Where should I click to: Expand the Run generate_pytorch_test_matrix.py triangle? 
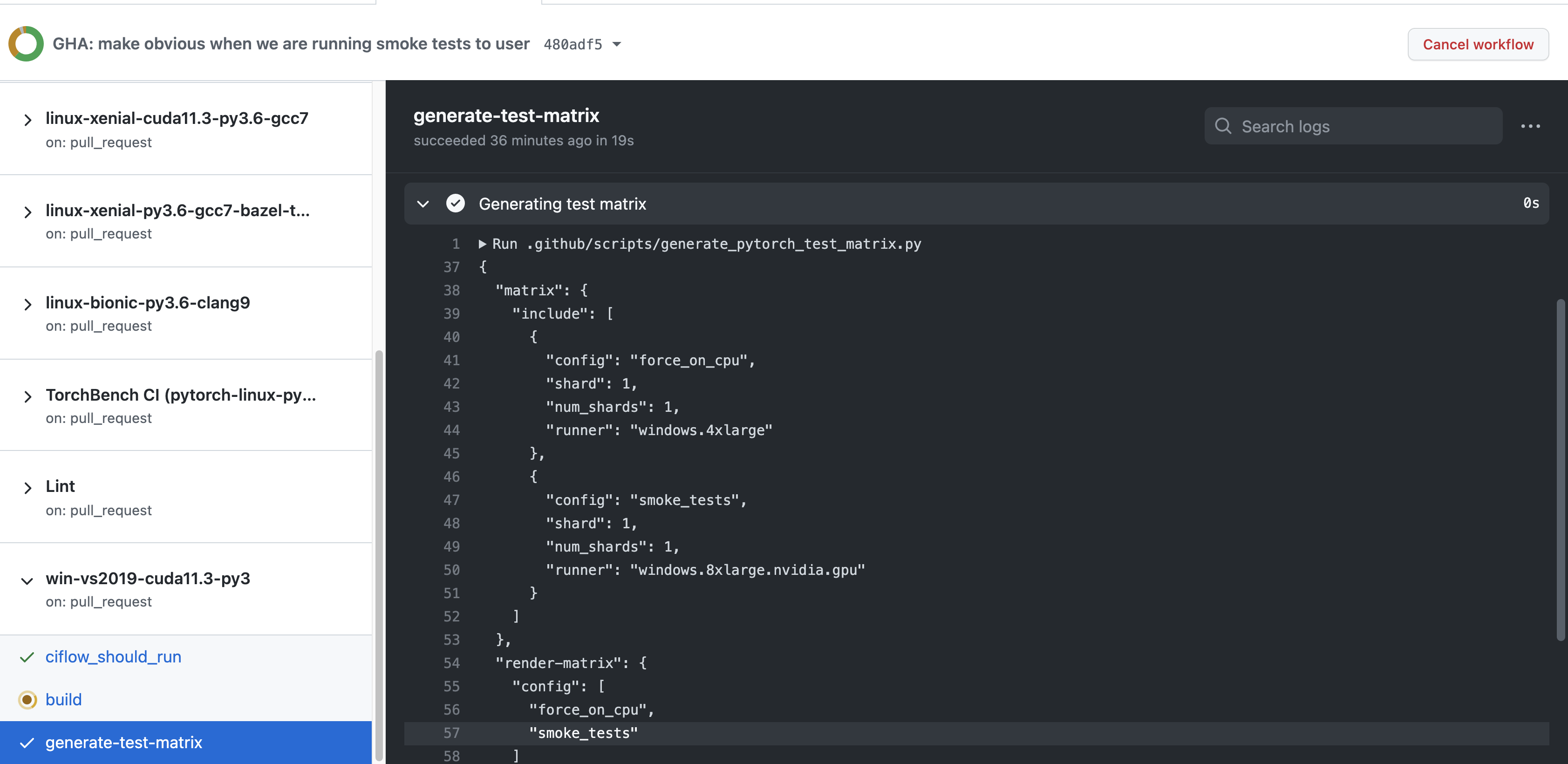482,244
